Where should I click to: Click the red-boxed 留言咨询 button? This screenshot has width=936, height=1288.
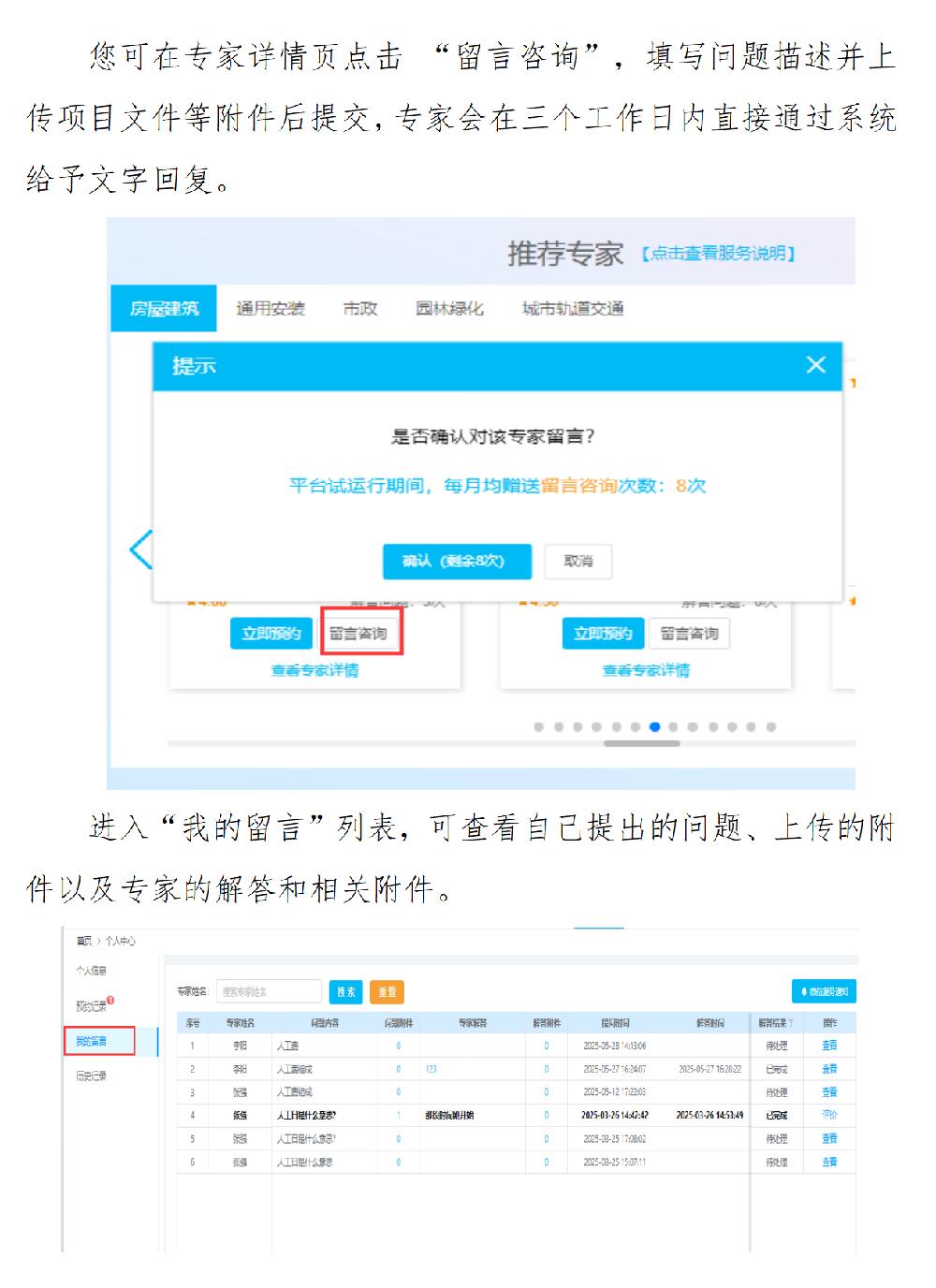pos(360,634)
